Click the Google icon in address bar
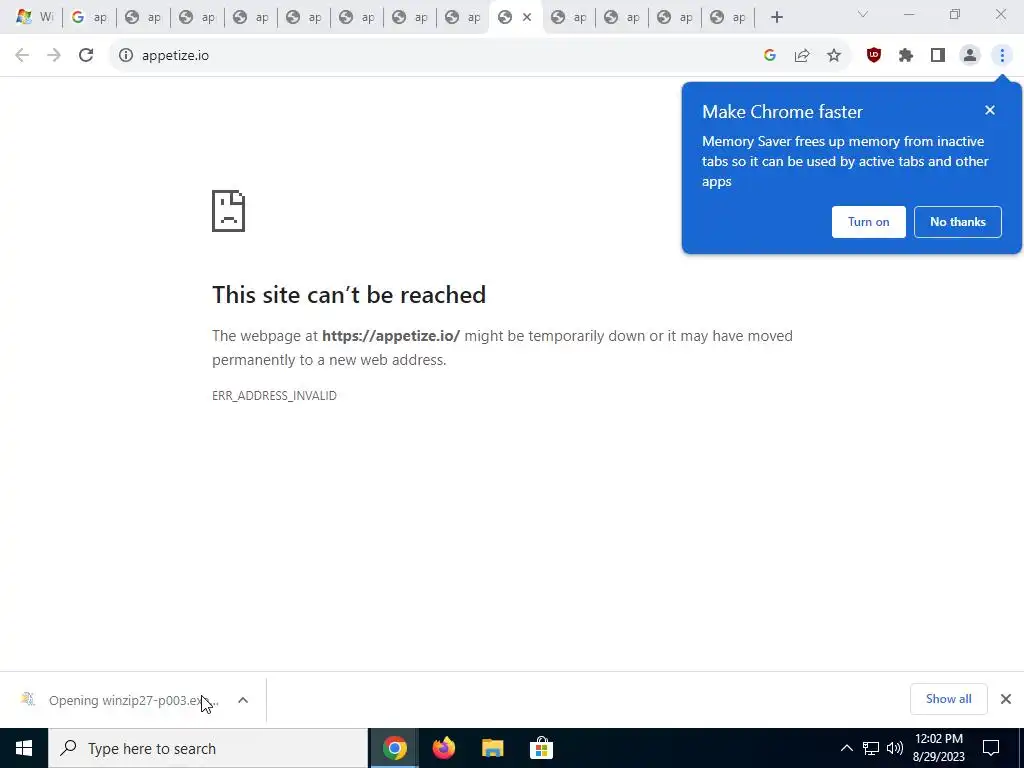1024x768 pixels. [x=770, y=56]
